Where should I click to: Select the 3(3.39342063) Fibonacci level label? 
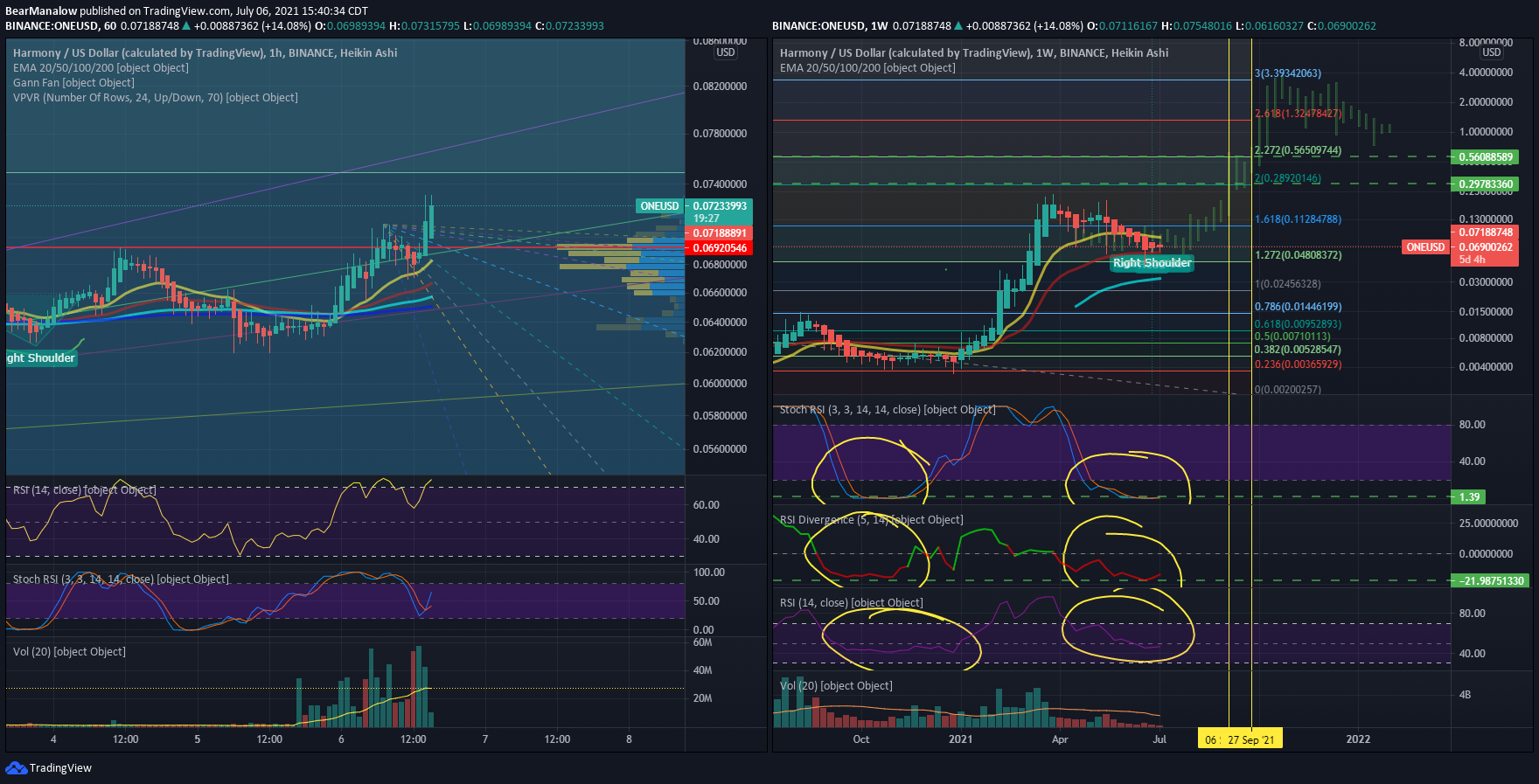[x=1288, y=73]
